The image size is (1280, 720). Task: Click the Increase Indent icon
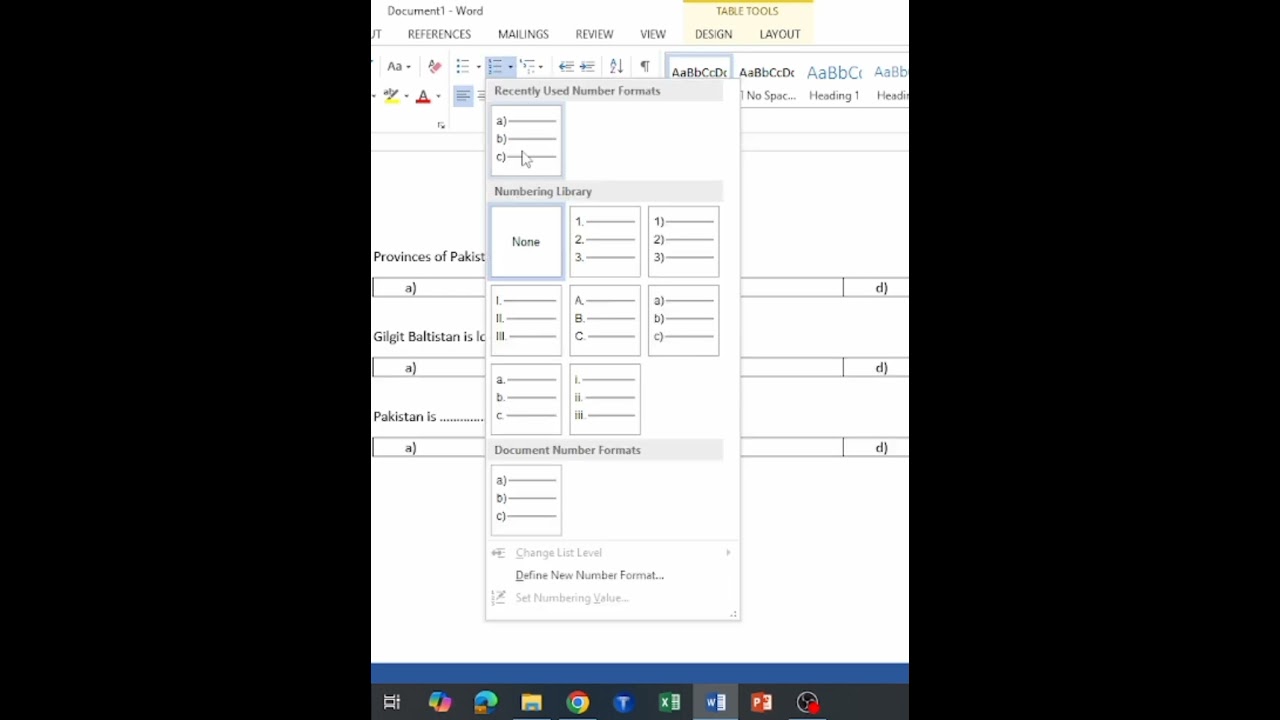pos(587,67)
